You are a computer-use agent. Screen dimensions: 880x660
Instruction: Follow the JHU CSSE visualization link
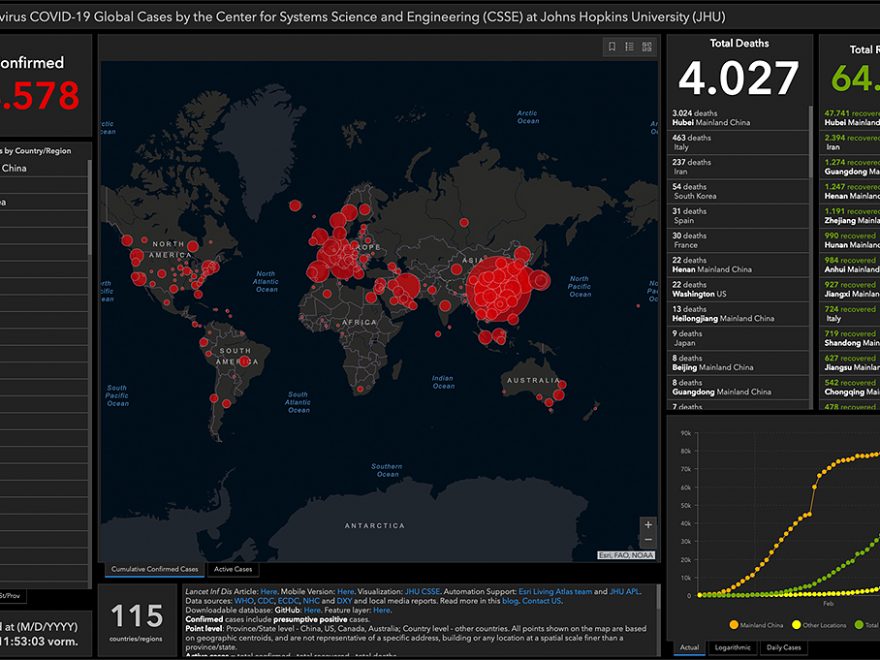tap(422, 592)
